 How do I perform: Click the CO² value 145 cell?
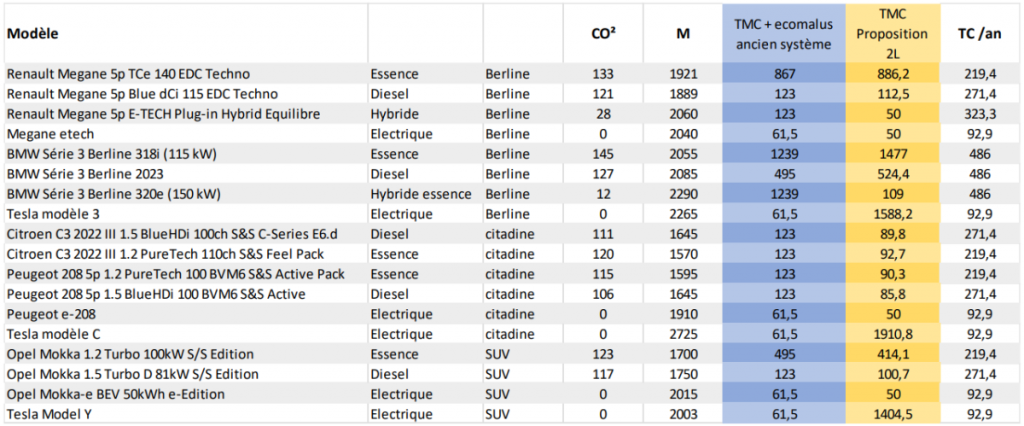pos(603,153)
